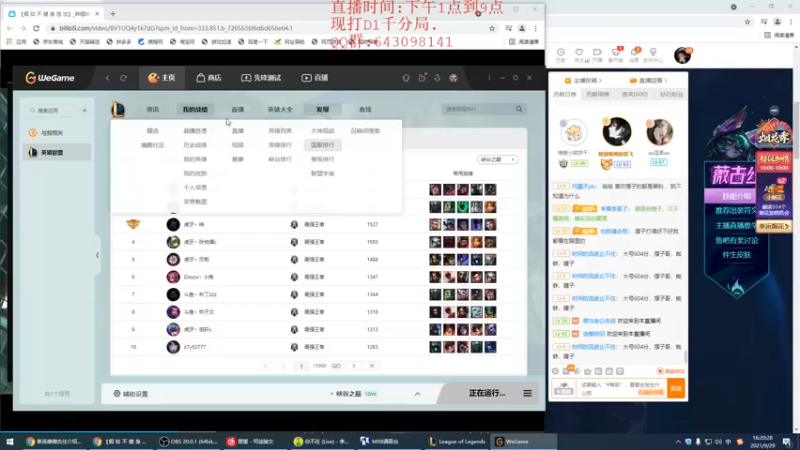This screenshot has height=450, width=800.
Task: Open the 消息 notification icon
Action: (635, 55)
